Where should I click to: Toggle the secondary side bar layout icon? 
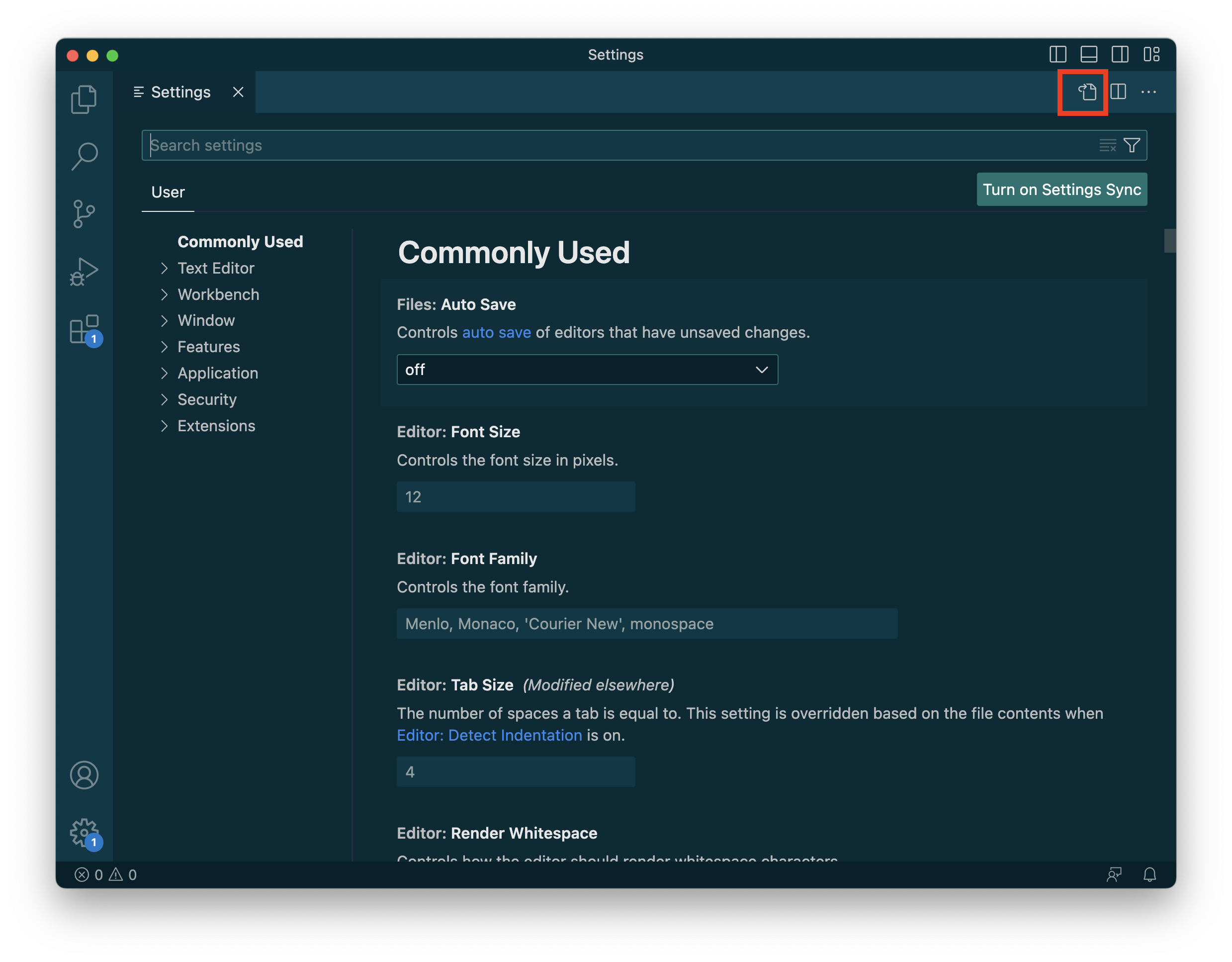click(1120, 55)
